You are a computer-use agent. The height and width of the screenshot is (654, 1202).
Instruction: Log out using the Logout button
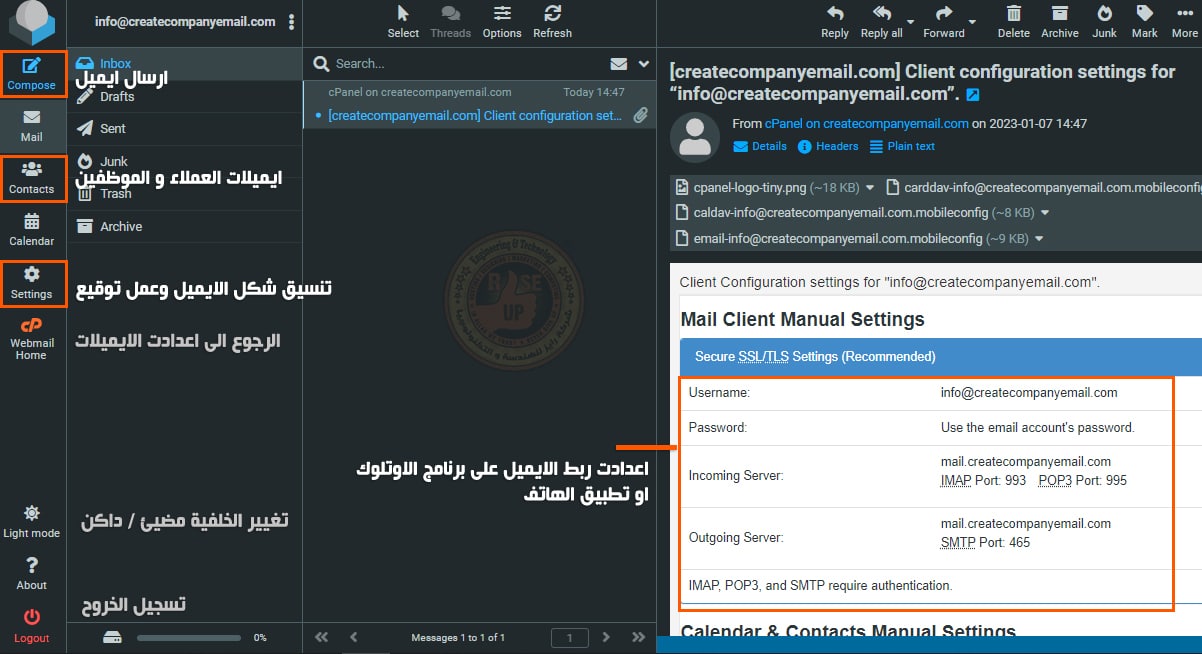click(x=32, y=626)
